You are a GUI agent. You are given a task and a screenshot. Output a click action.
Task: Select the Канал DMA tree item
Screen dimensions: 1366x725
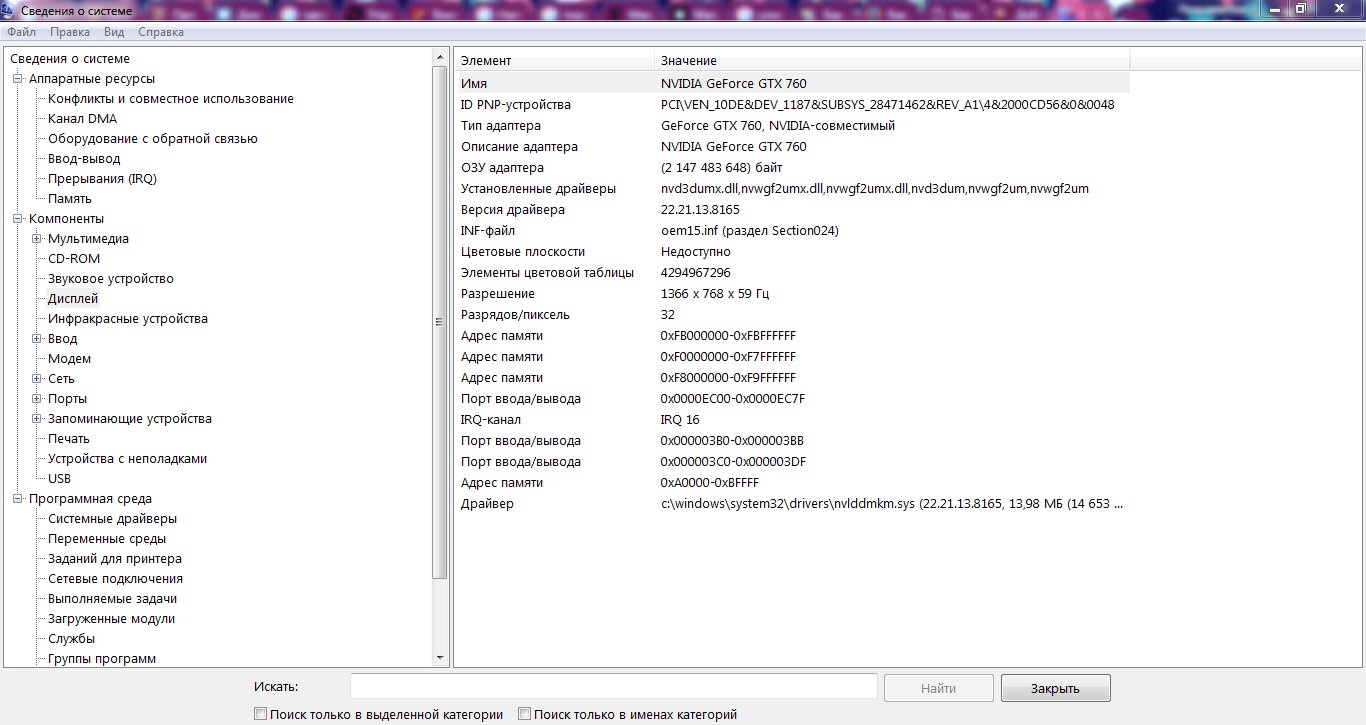pyautogui.click(x=83, y=119)
